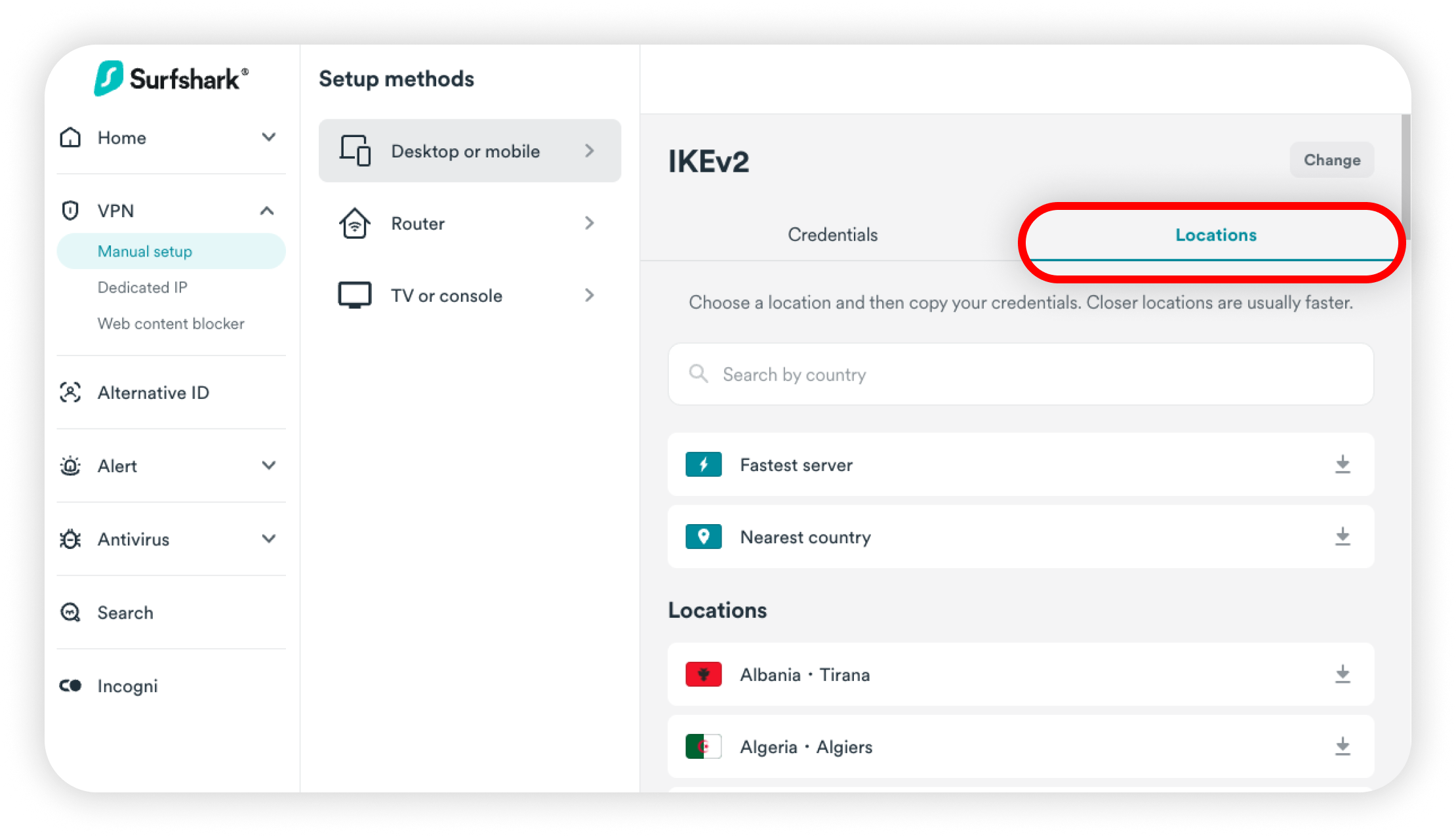Download the Nearest country configuration
This screenshot has width=1456, height=837.
click(x=1342, y=537)
